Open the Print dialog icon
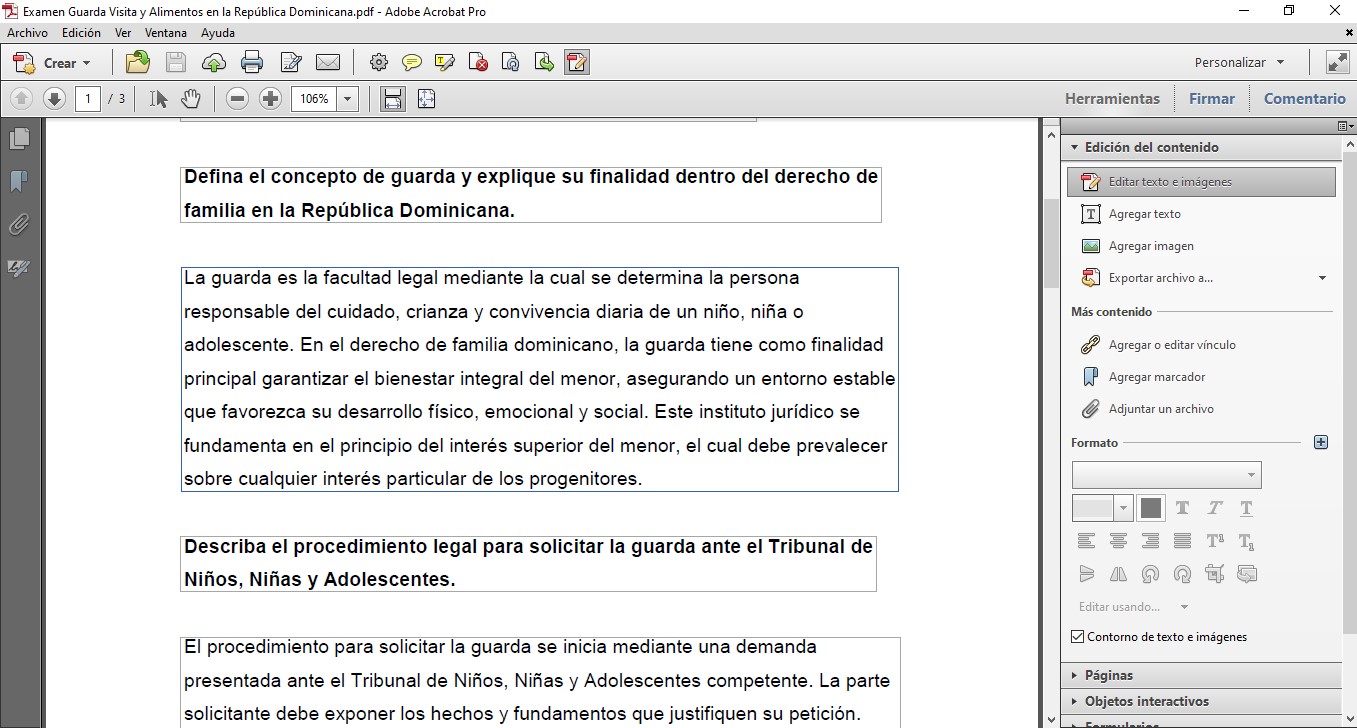 click(x=251, y=62)
